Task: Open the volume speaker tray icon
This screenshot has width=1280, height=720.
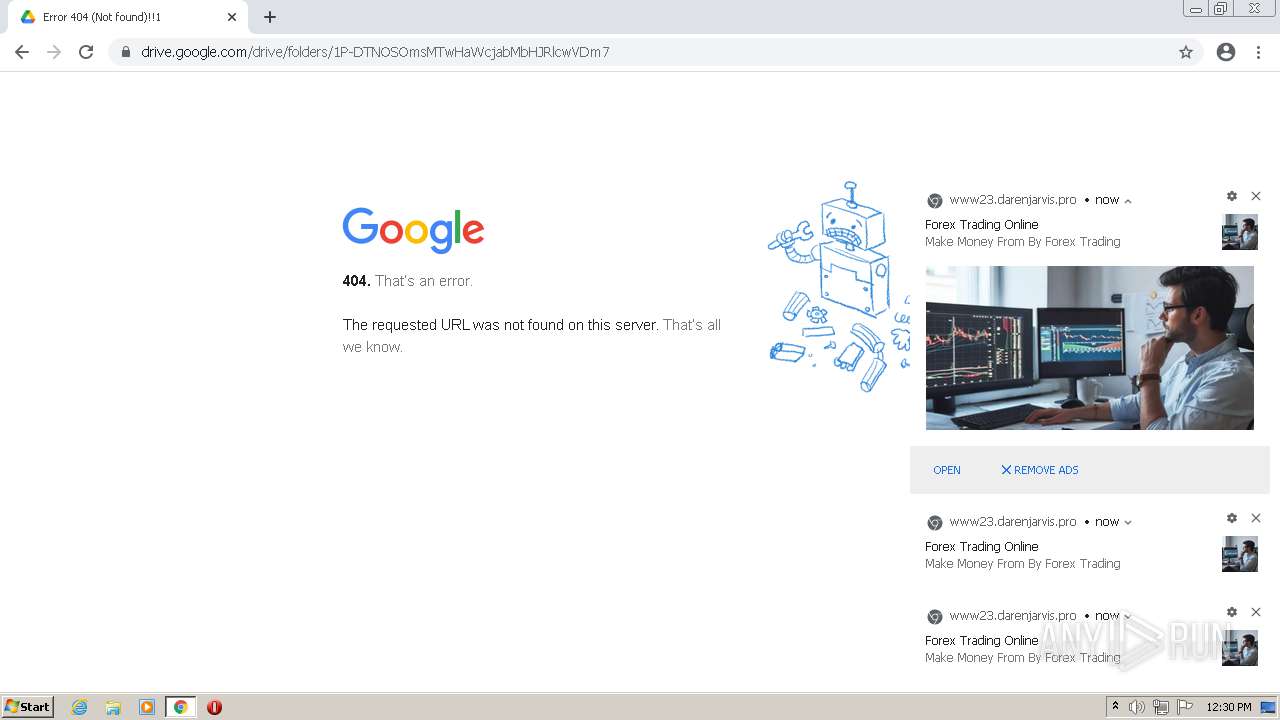Action: (1137, 707)
